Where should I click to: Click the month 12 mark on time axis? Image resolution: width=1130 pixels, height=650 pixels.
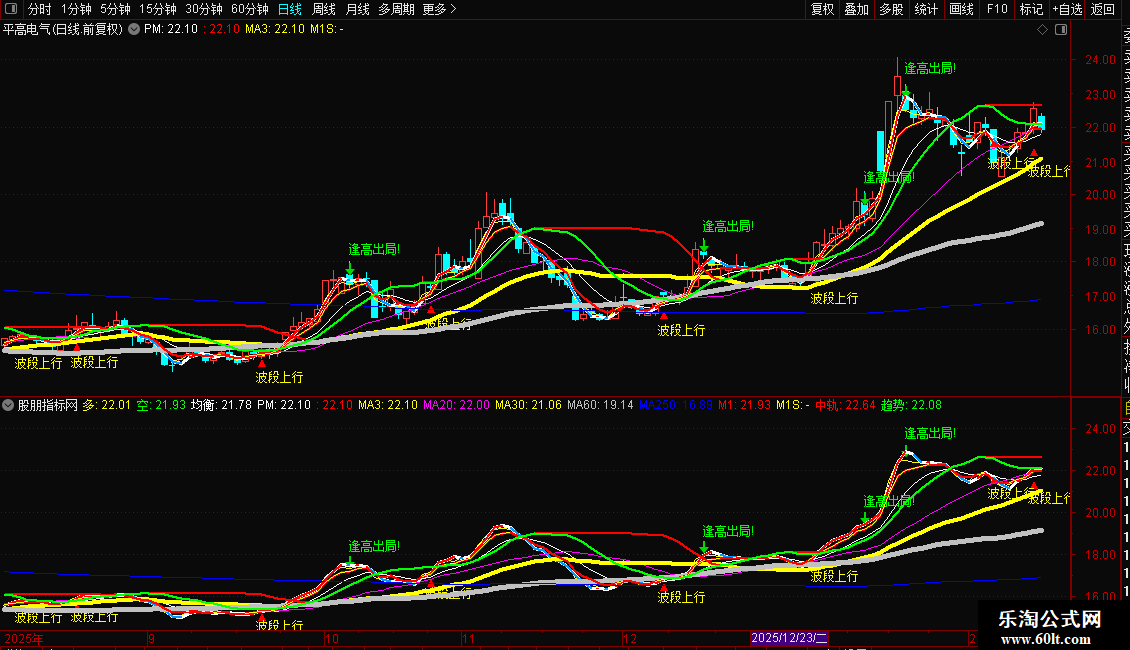[x=630, y=638]
